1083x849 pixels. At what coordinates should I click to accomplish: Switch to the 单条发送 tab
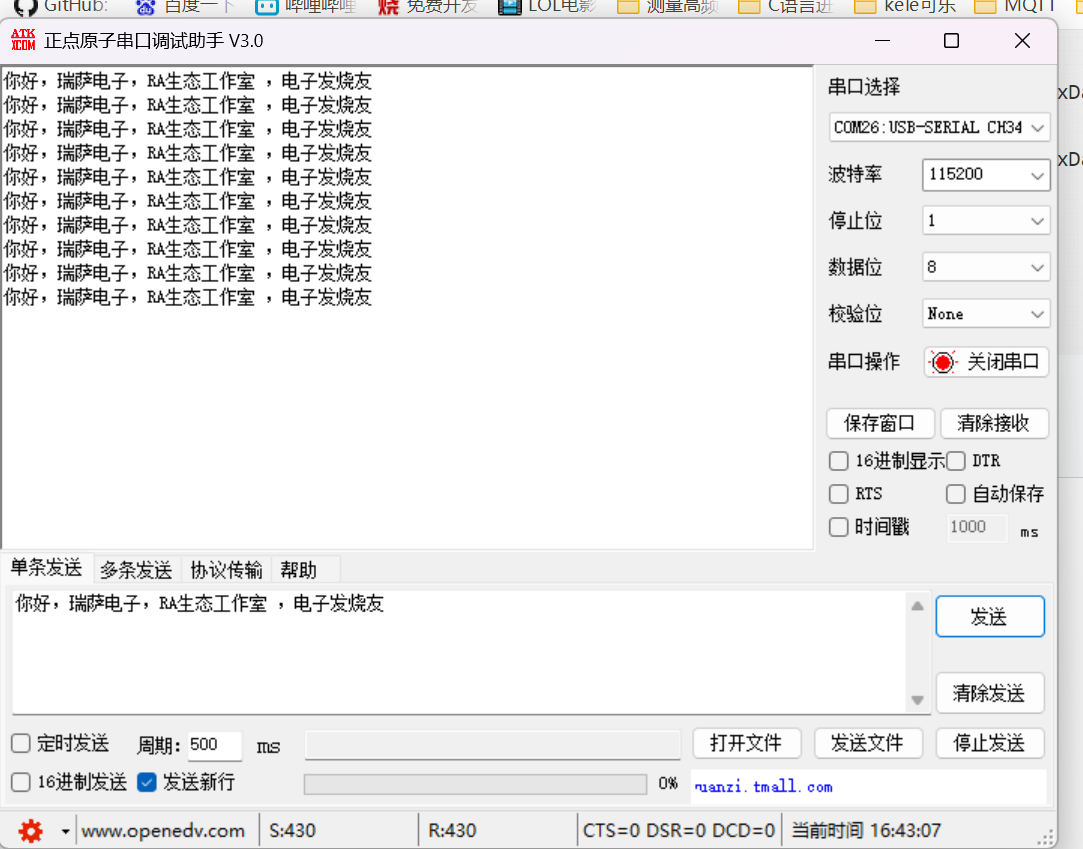pos(46,569)
